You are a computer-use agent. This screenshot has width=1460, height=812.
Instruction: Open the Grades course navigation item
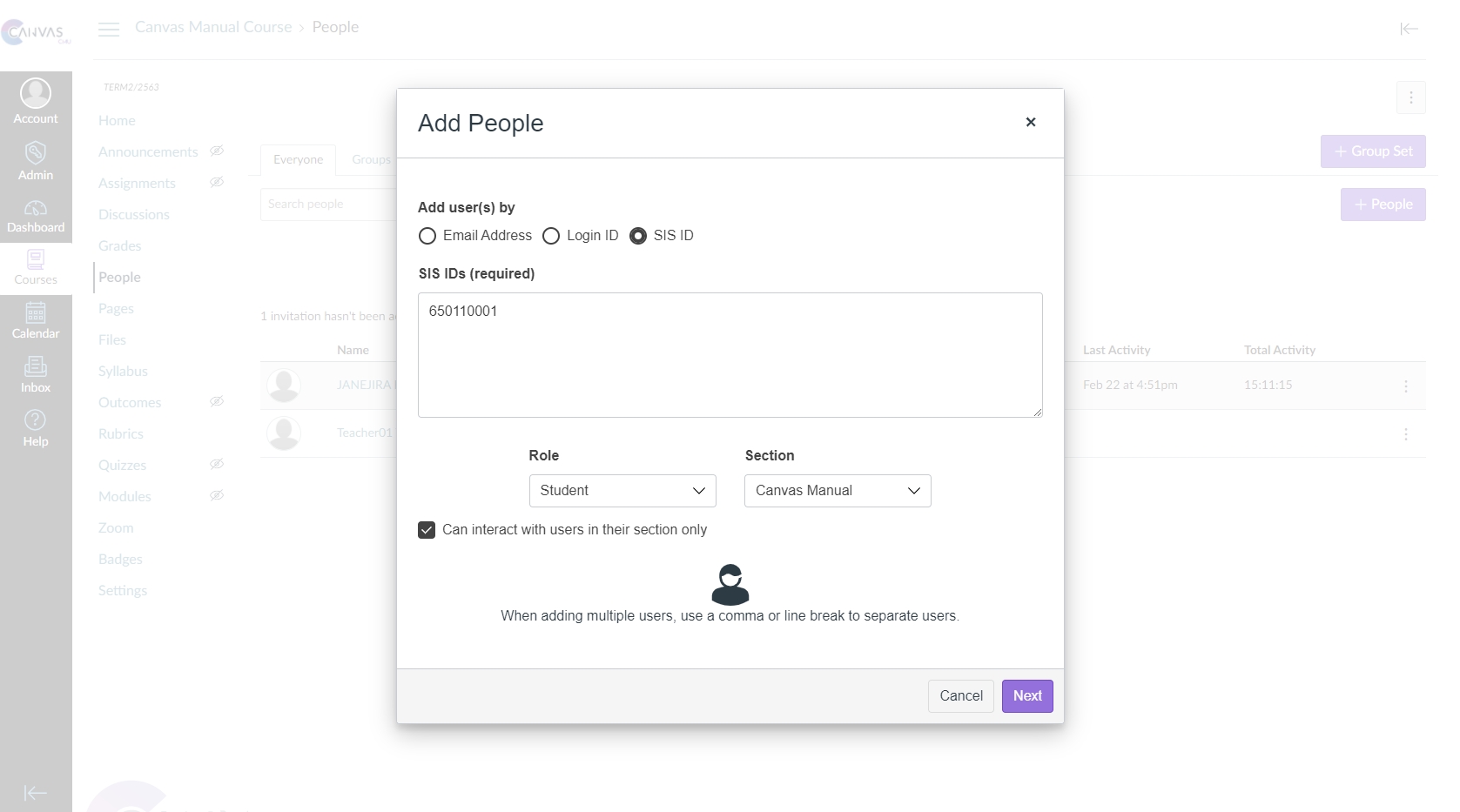[120, 246]
